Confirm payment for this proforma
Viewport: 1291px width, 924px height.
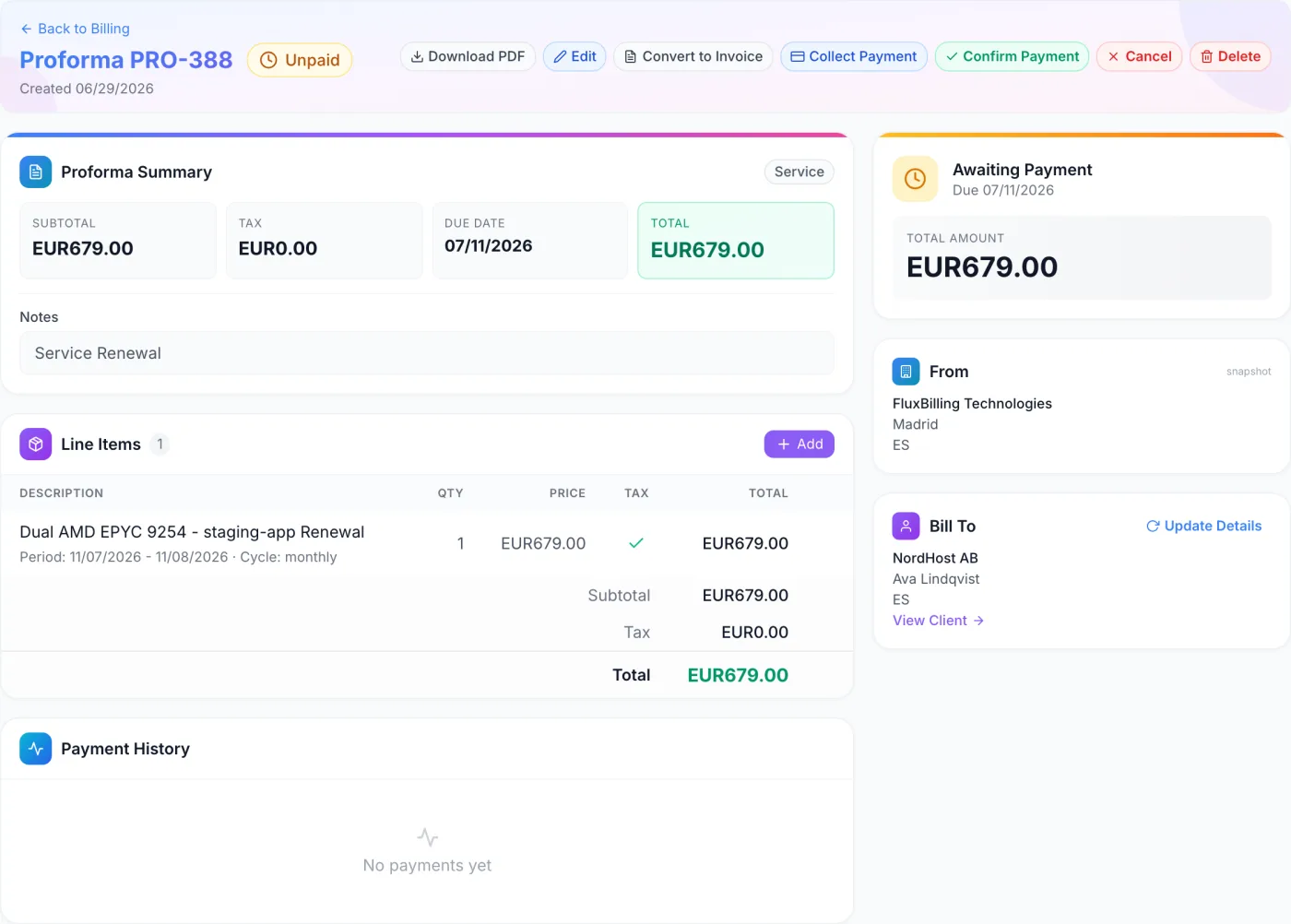(1012, 56)
